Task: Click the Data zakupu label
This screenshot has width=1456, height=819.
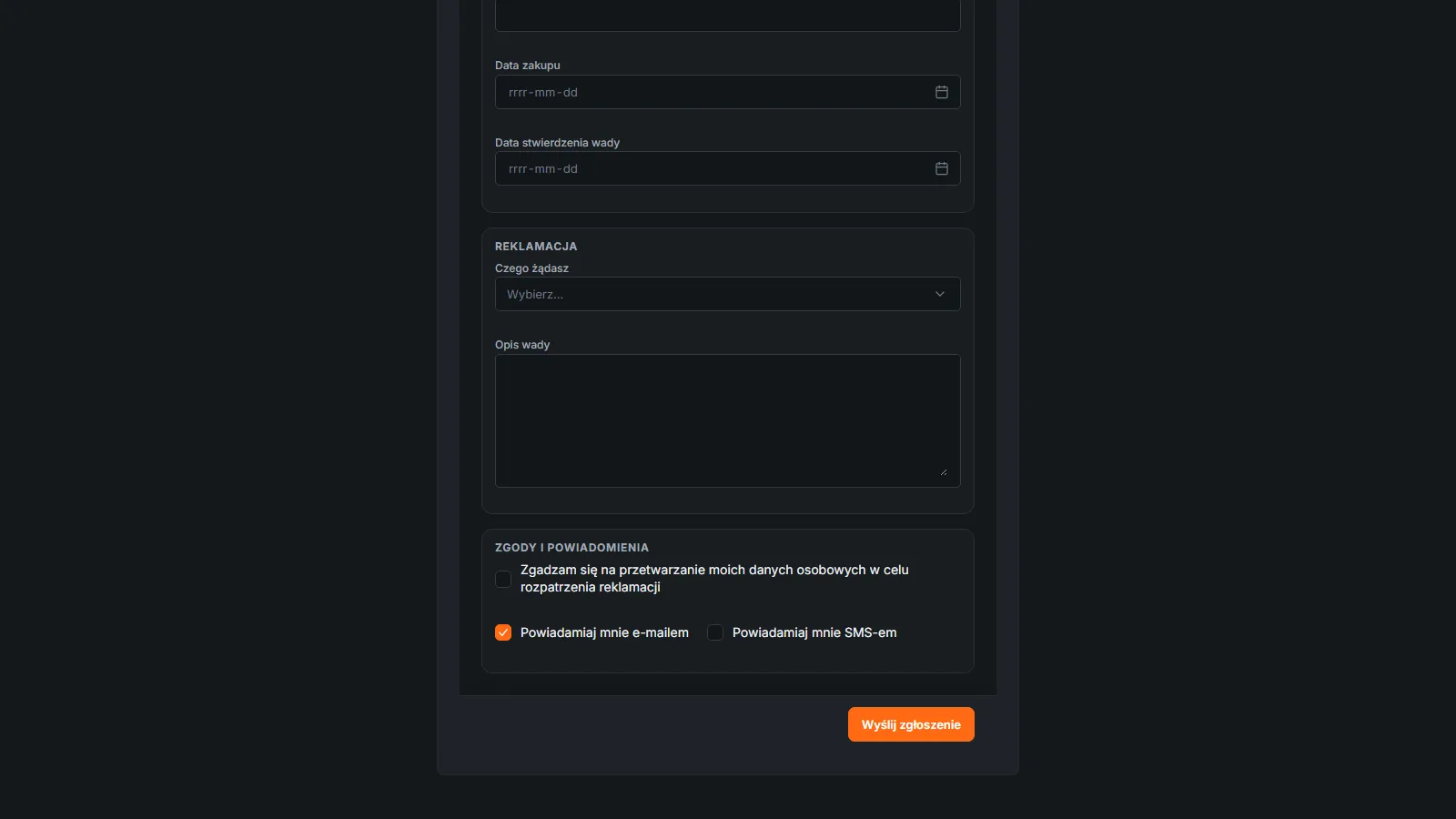Action: pyautogui.click(x=528, y=66)
